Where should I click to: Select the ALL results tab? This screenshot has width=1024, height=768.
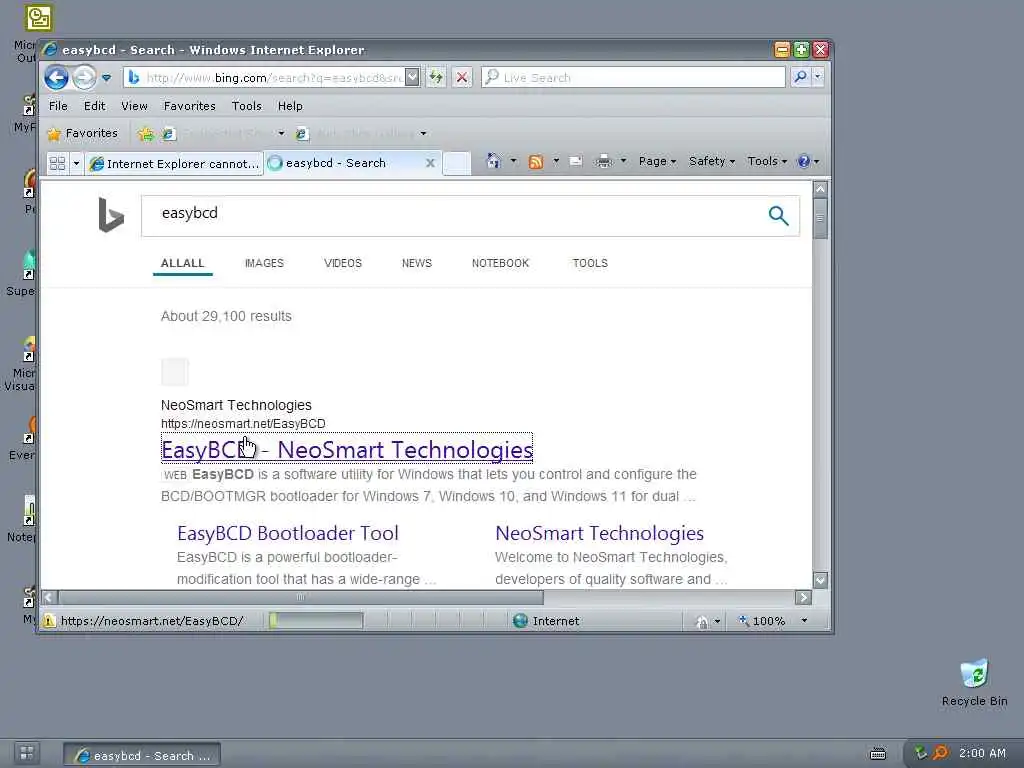coord(182,263)
